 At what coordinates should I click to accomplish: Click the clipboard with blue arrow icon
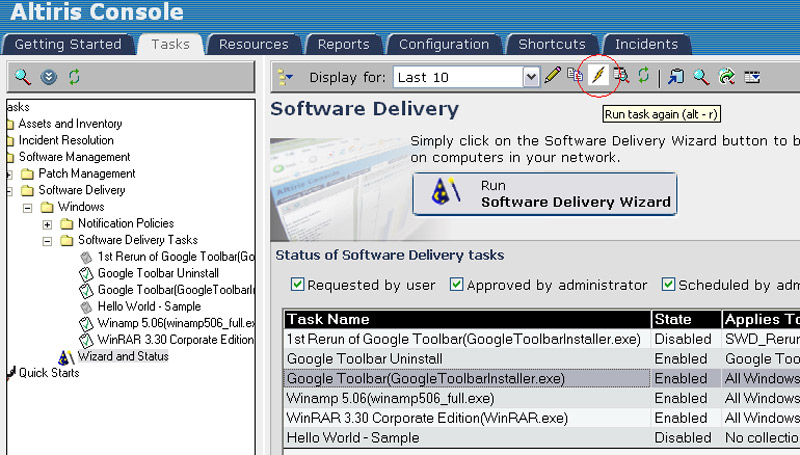[x=676, y=77]
